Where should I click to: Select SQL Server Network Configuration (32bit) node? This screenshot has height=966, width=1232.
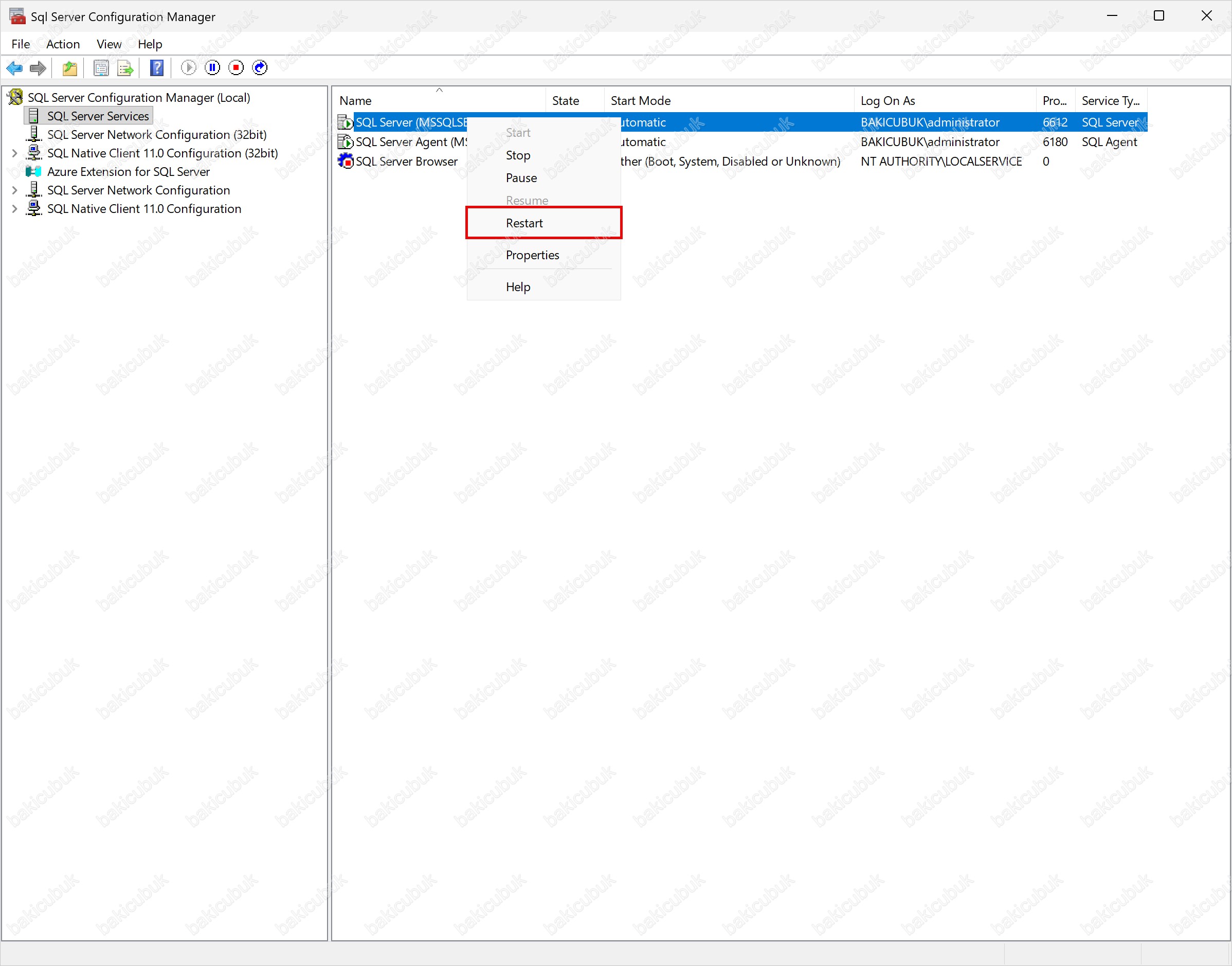pyautogui.click(x=157, y=135)
